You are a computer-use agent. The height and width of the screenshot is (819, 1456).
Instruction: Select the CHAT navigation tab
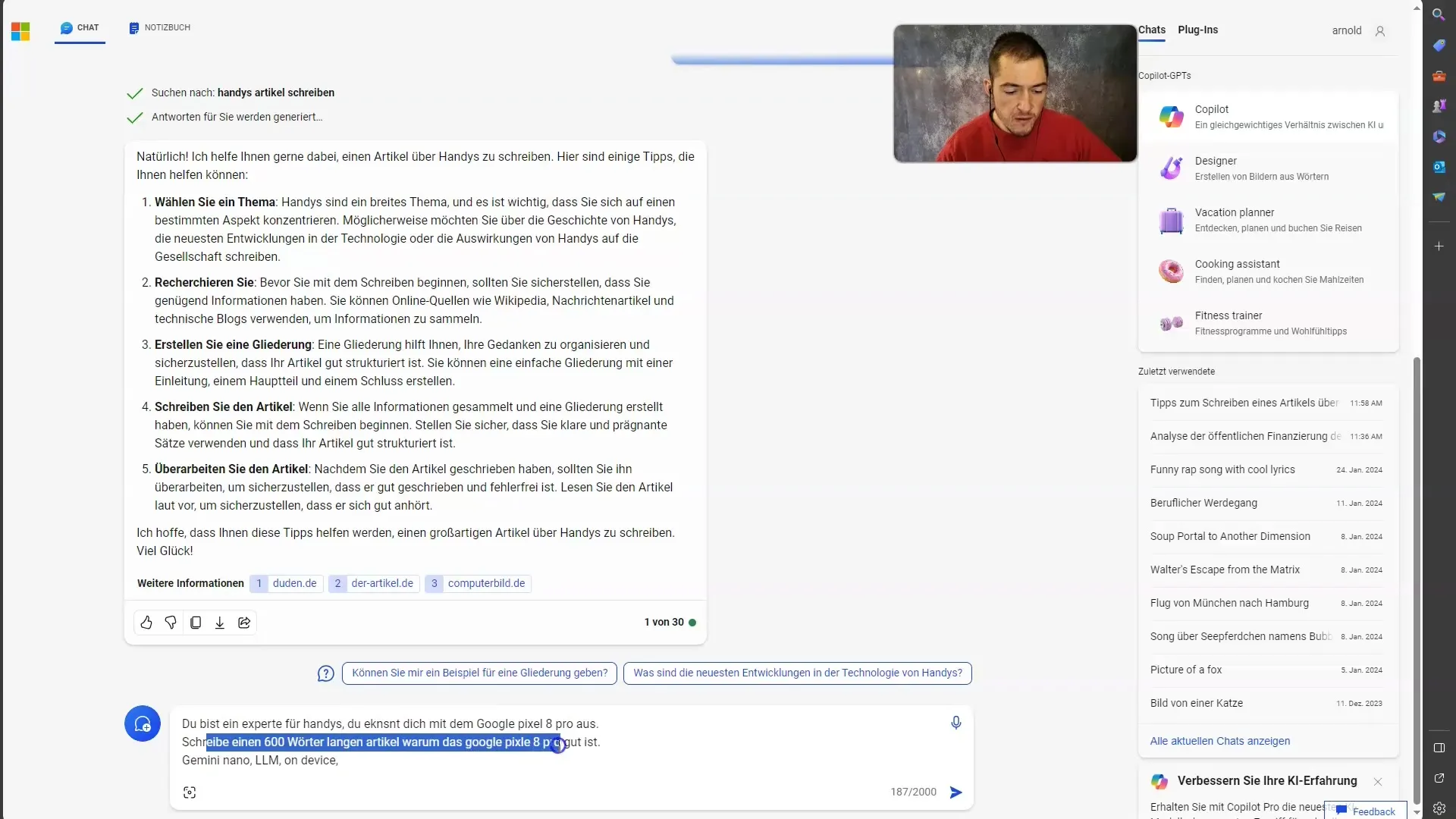tap(87, 27)
